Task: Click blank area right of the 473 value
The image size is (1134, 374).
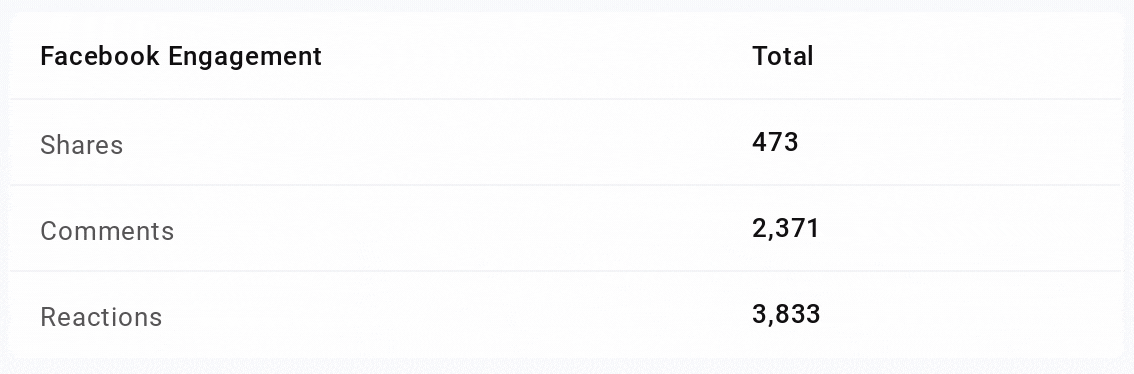Action: coord(960,143)
